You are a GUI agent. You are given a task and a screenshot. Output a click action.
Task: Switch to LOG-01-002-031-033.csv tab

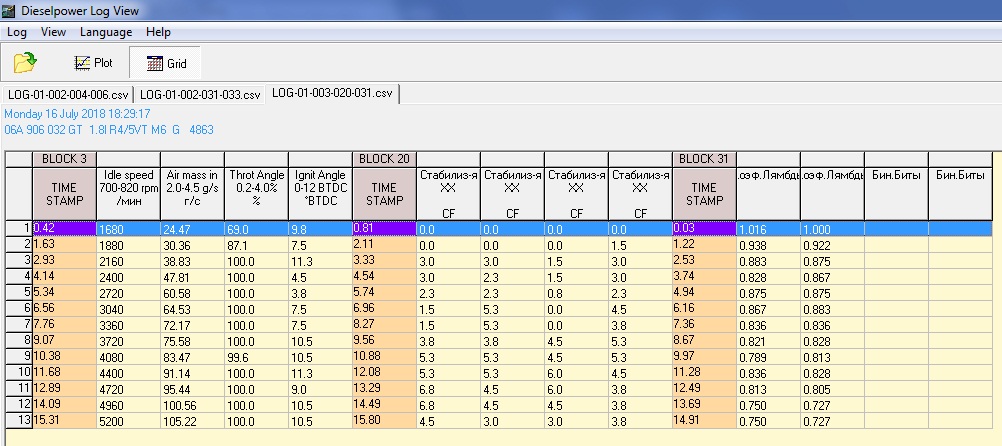[200, 94]
